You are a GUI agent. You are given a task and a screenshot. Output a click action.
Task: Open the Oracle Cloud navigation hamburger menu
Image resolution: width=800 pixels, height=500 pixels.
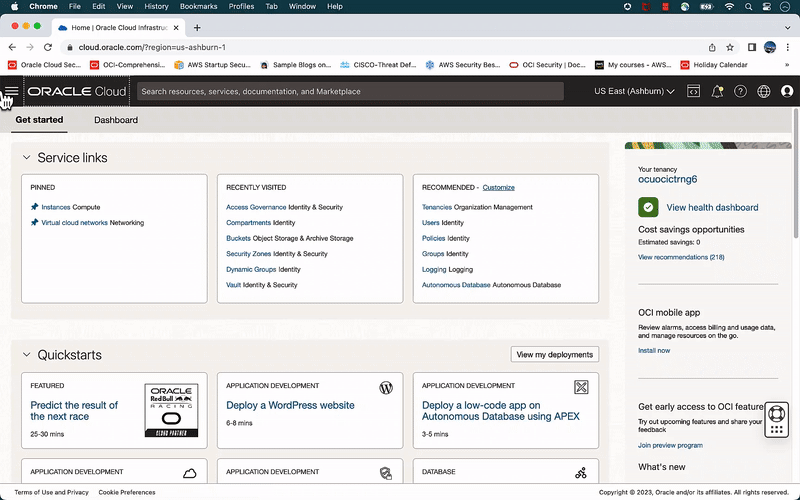coord(12,91)
